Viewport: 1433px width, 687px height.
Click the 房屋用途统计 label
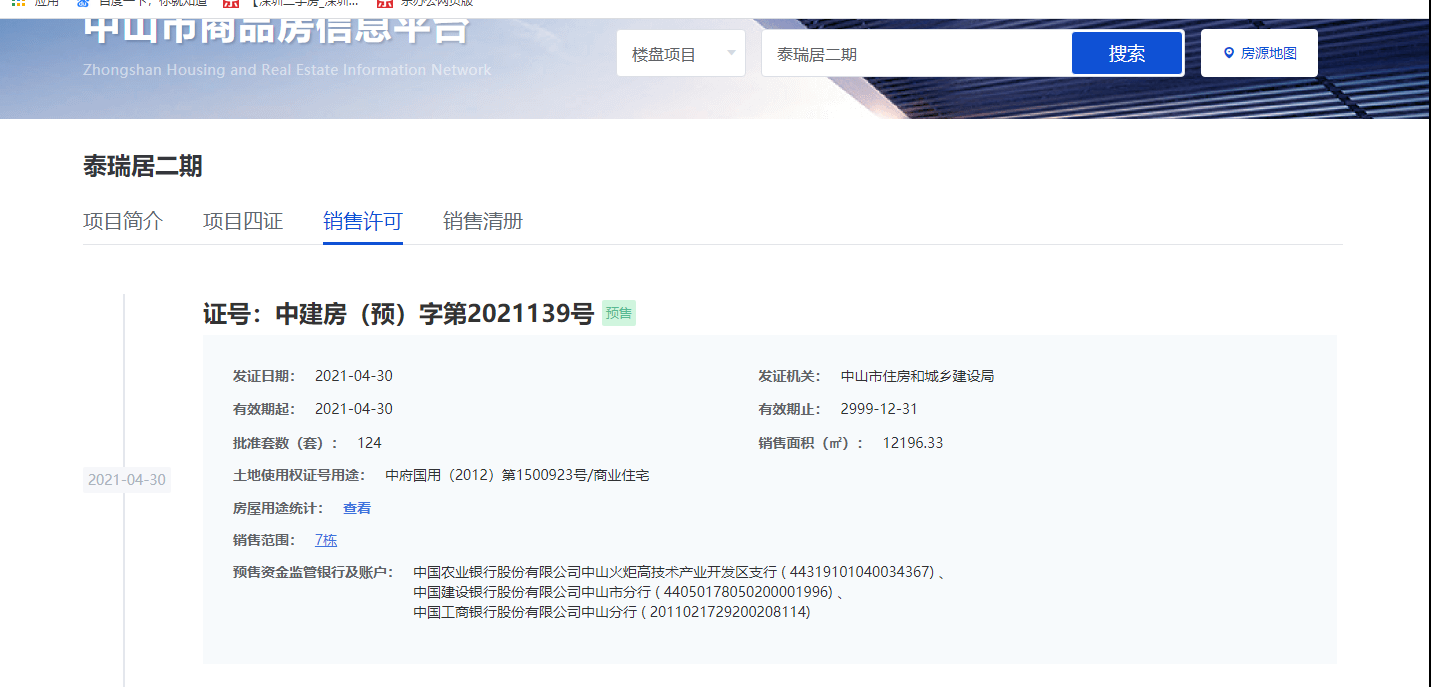[x=278, y=508]
